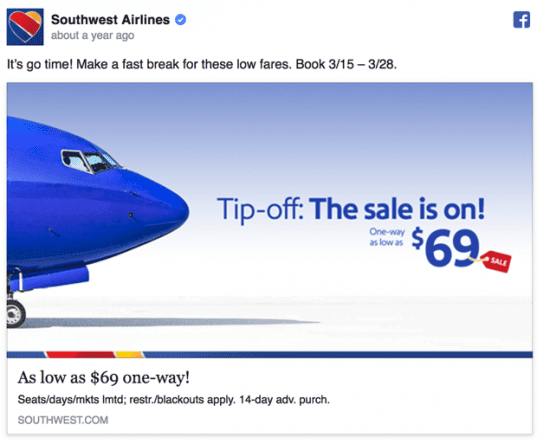
Task: Click the 'One-way as low as' label
Action: pos(387,237)
